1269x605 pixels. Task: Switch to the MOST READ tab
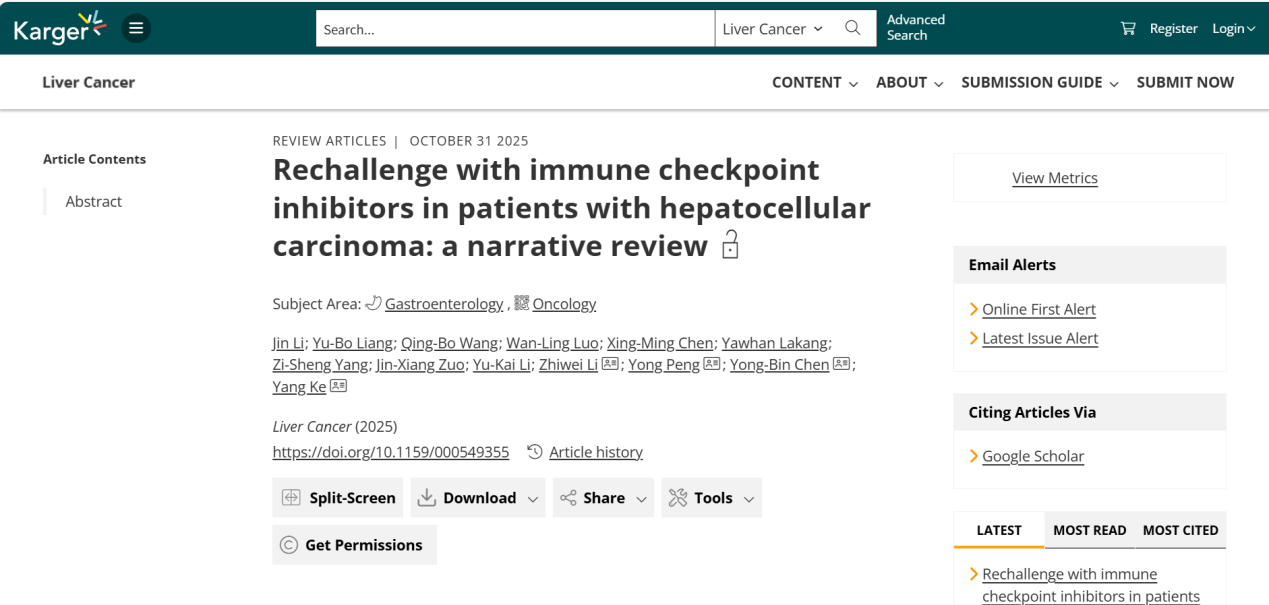click(x=1089, y=530)
